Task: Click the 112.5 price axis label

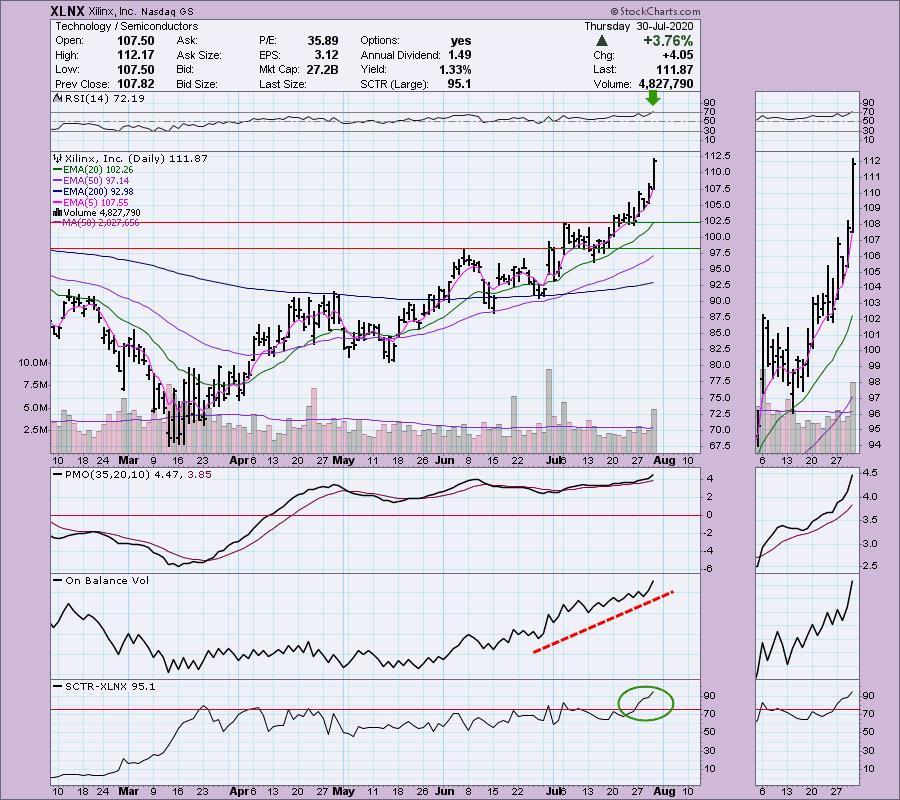Action: pos(717,156)
